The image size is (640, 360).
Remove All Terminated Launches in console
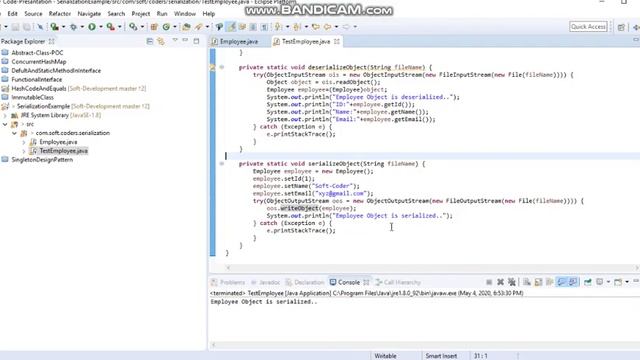tap(512, 282)
